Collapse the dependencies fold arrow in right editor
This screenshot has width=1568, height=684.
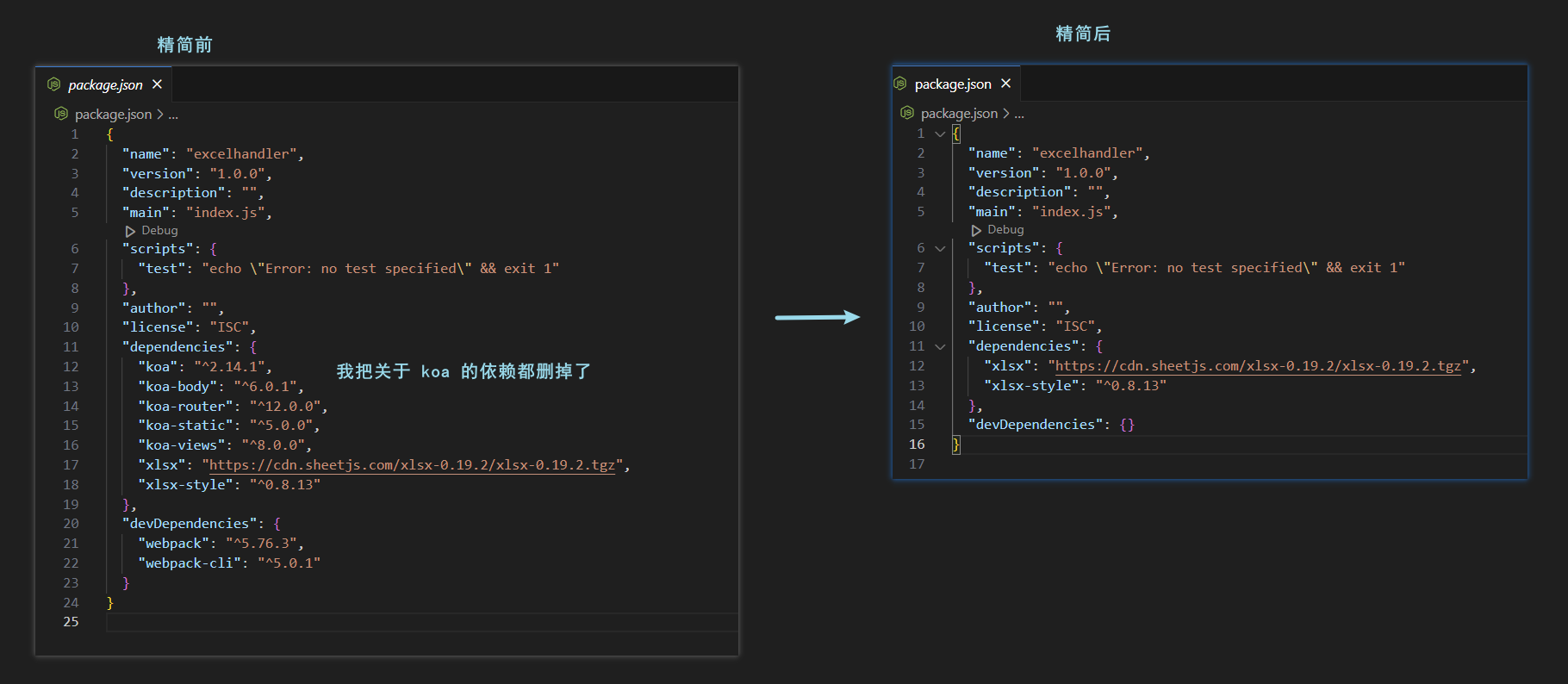point(940,346)
